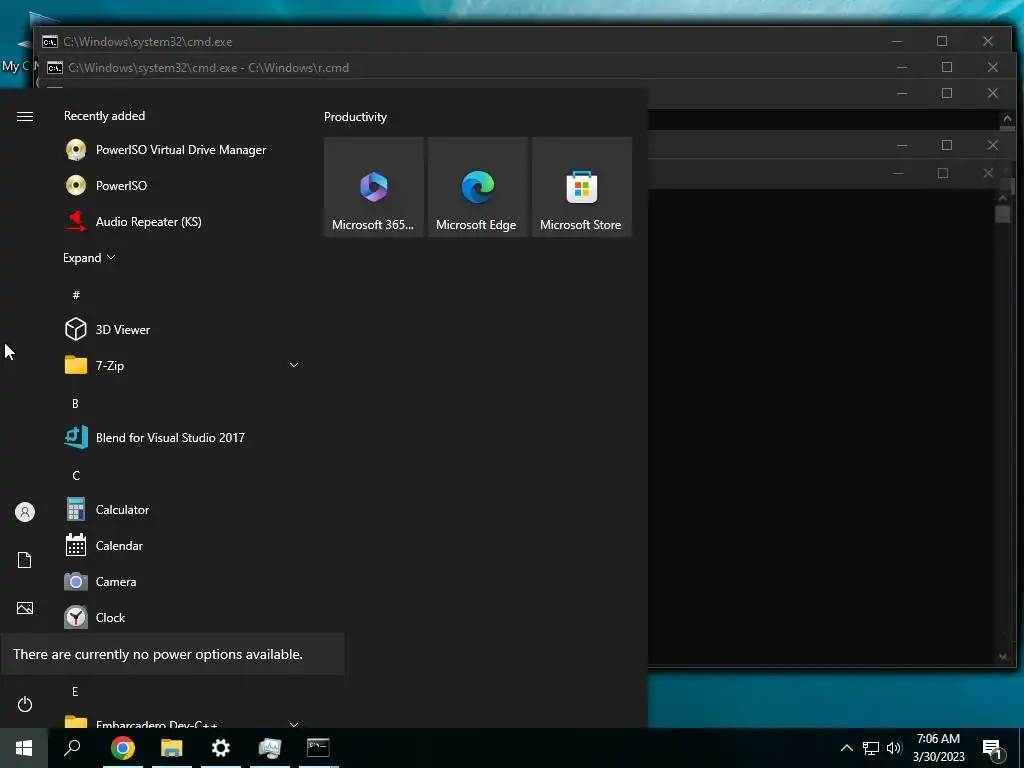Open the user account icon
The width and height of the screenshot is (1024, 768).
pos(25,512)
